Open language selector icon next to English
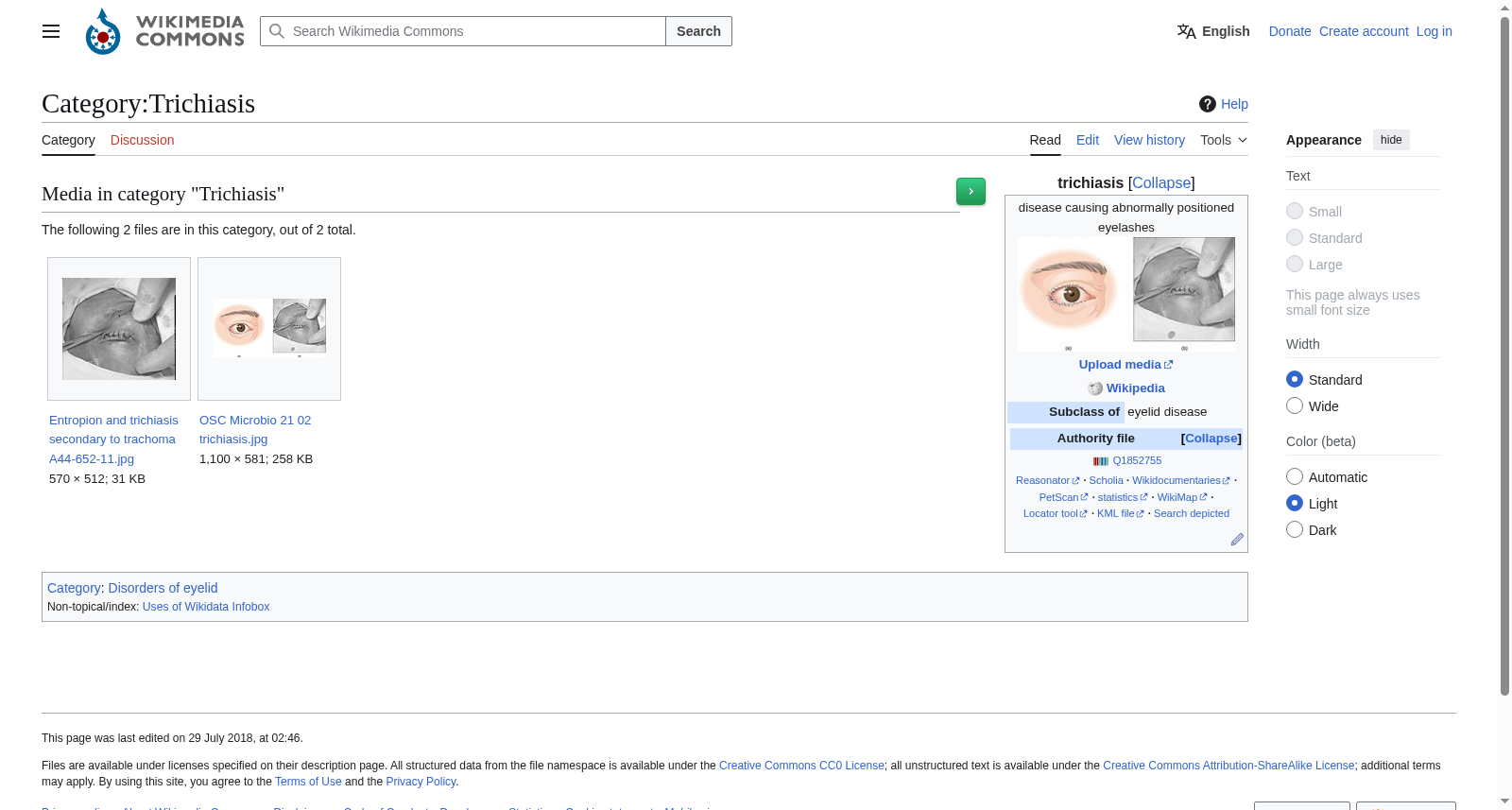Screen dimensions: 1512x810 1187,31
